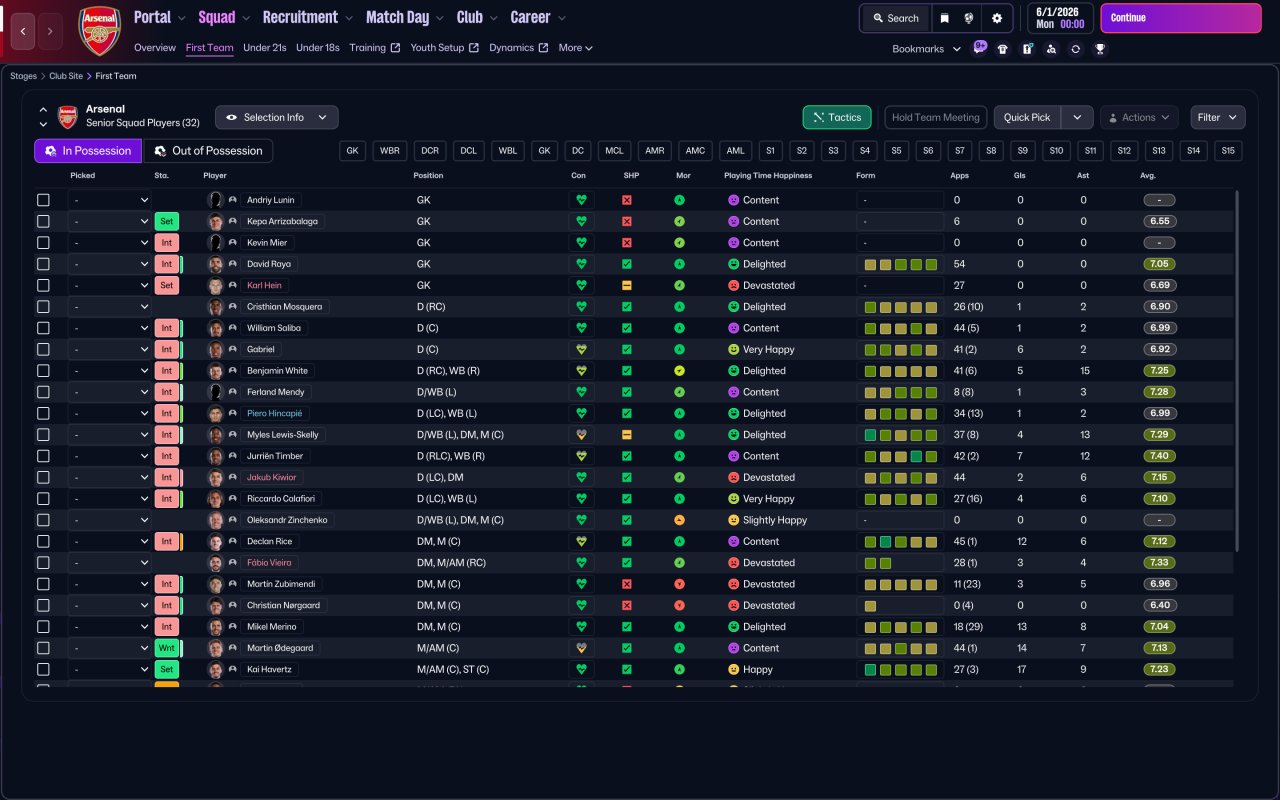Go back with the left arrow button
Screen dimensions: 1280x800
click(x=23, y=31)
